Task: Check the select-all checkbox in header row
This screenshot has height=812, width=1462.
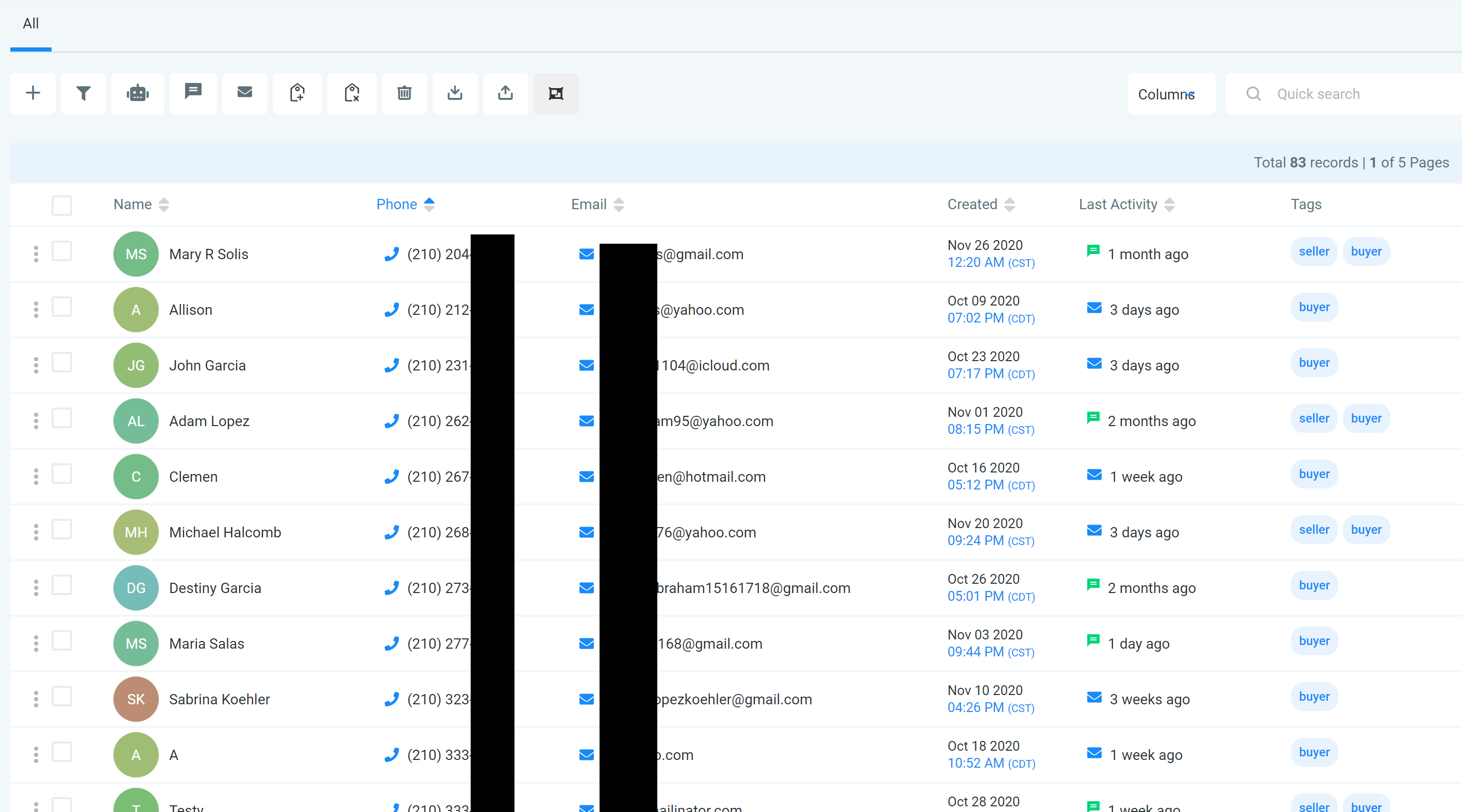Action: coord(62,205)
